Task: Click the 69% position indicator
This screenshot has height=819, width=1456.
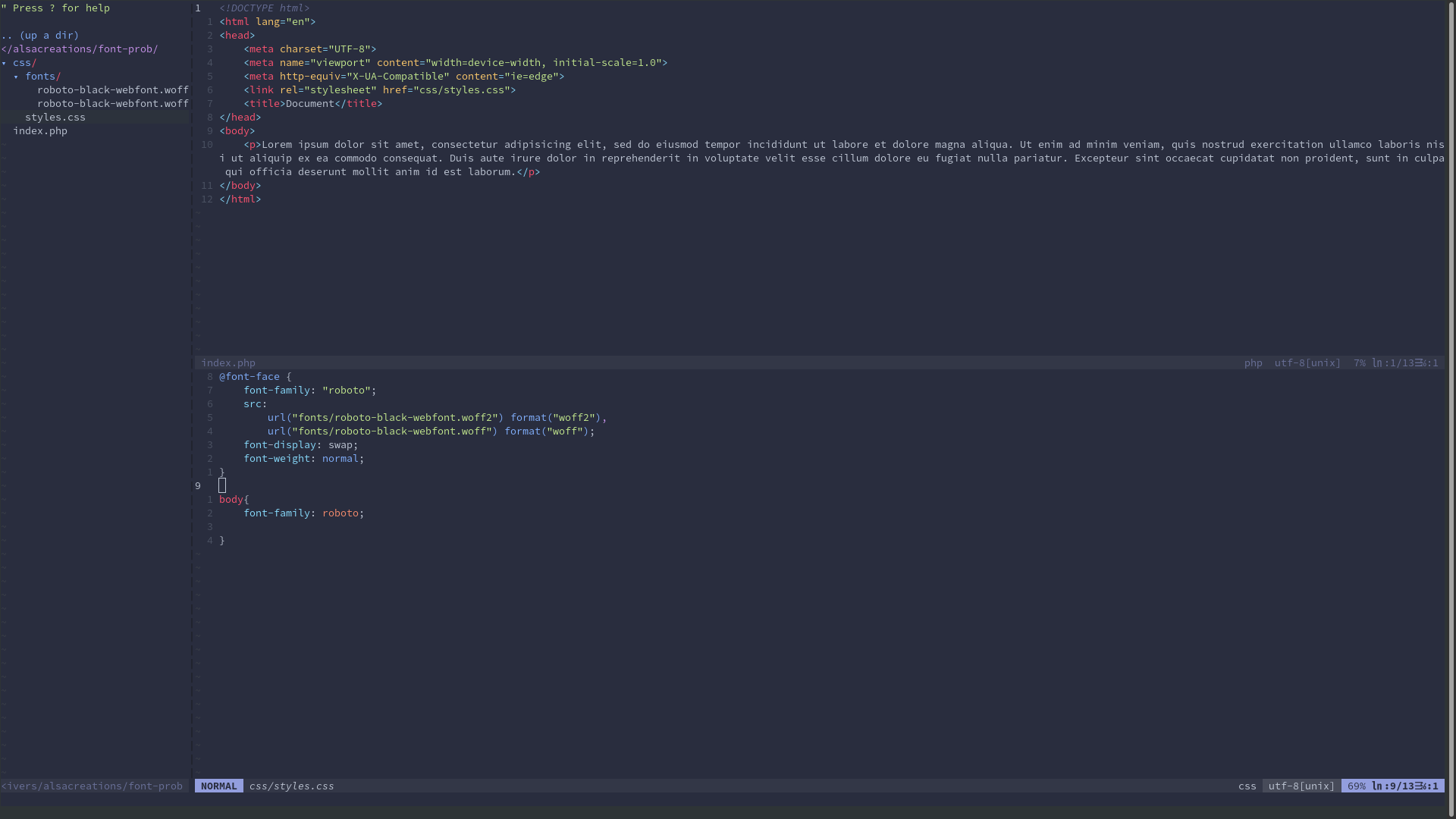Action: [x=1356, y=786]
